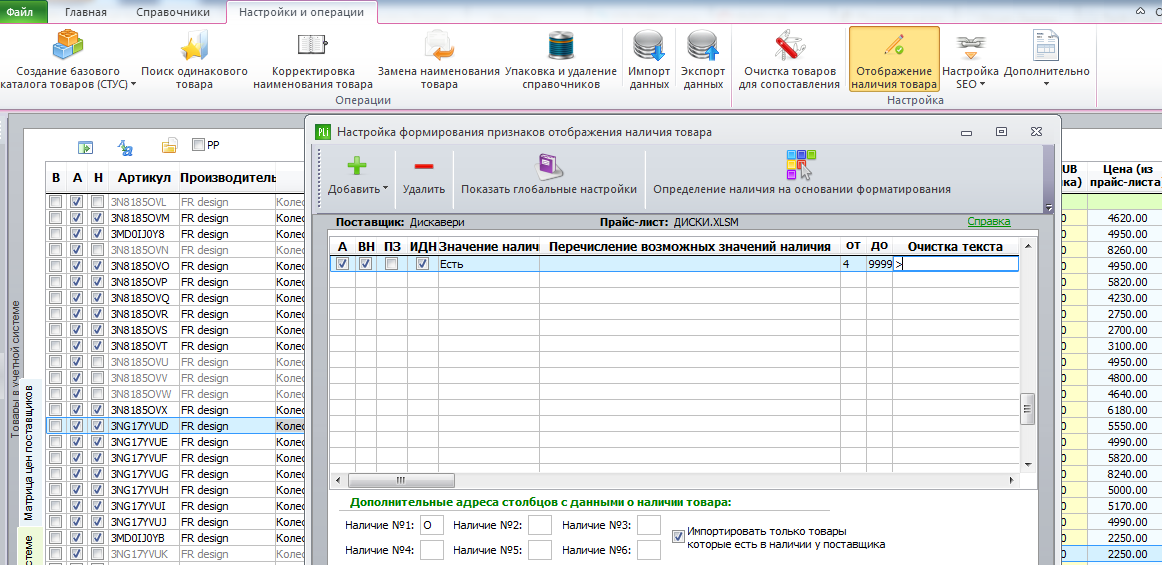
Task: Click the Есть availability value cell
Action: click(488, 263)
